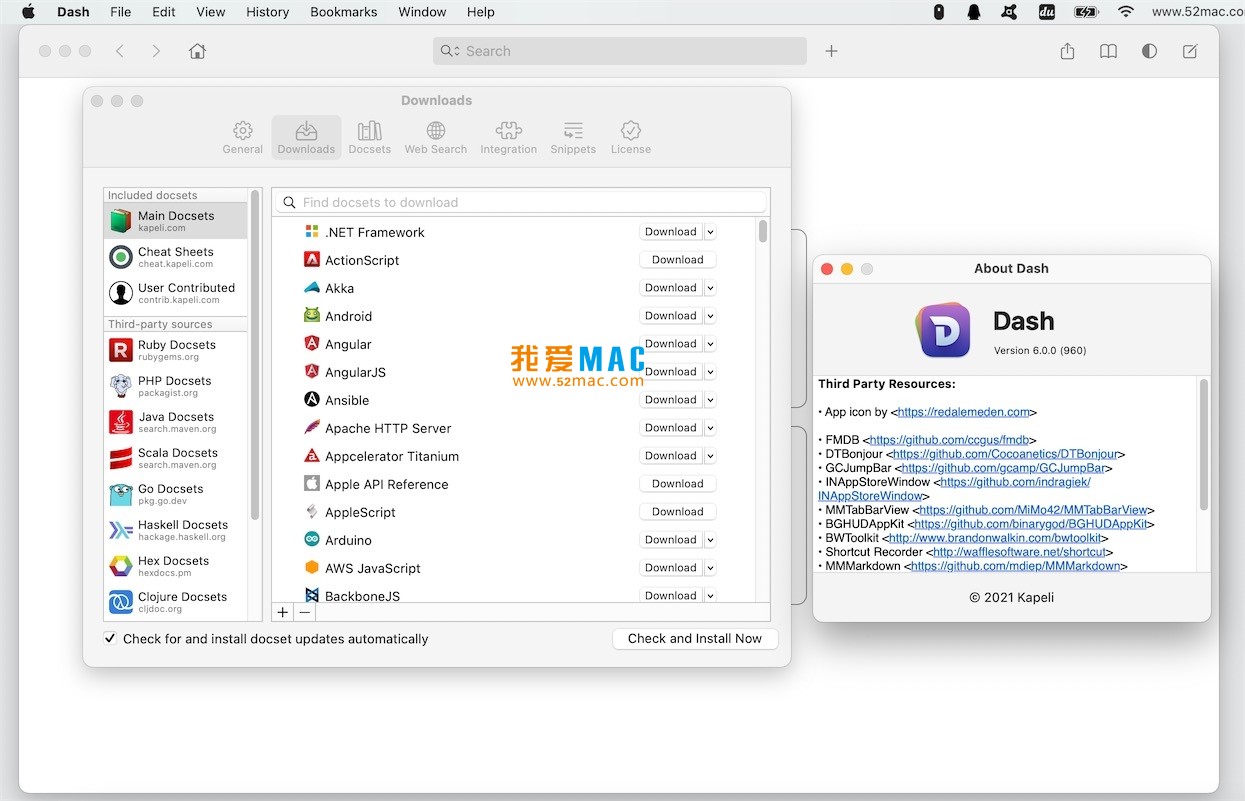1245x801 pixels.
Task: Click the battery icon in menu bar
Action: (1086, 12)
